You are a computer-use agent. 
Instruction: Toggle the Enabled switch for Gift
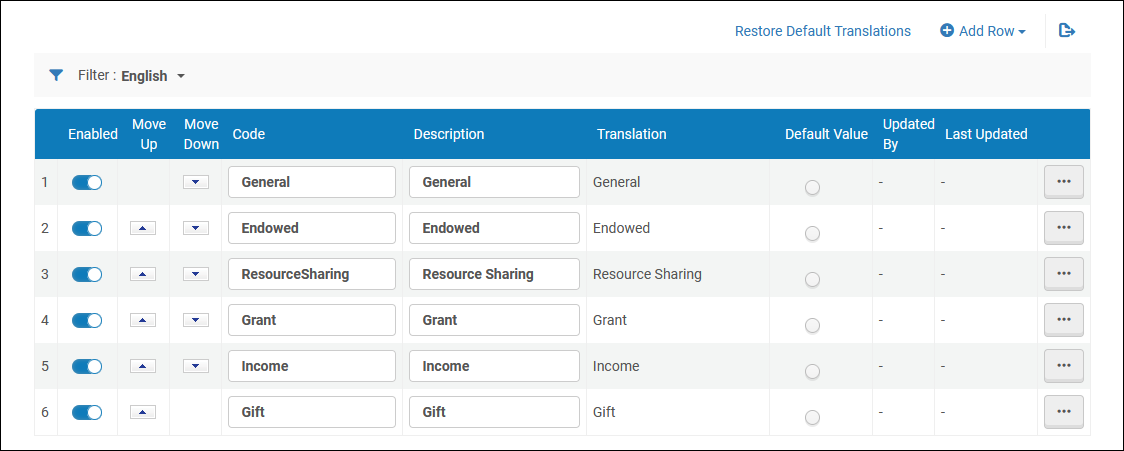click(87, 412)
